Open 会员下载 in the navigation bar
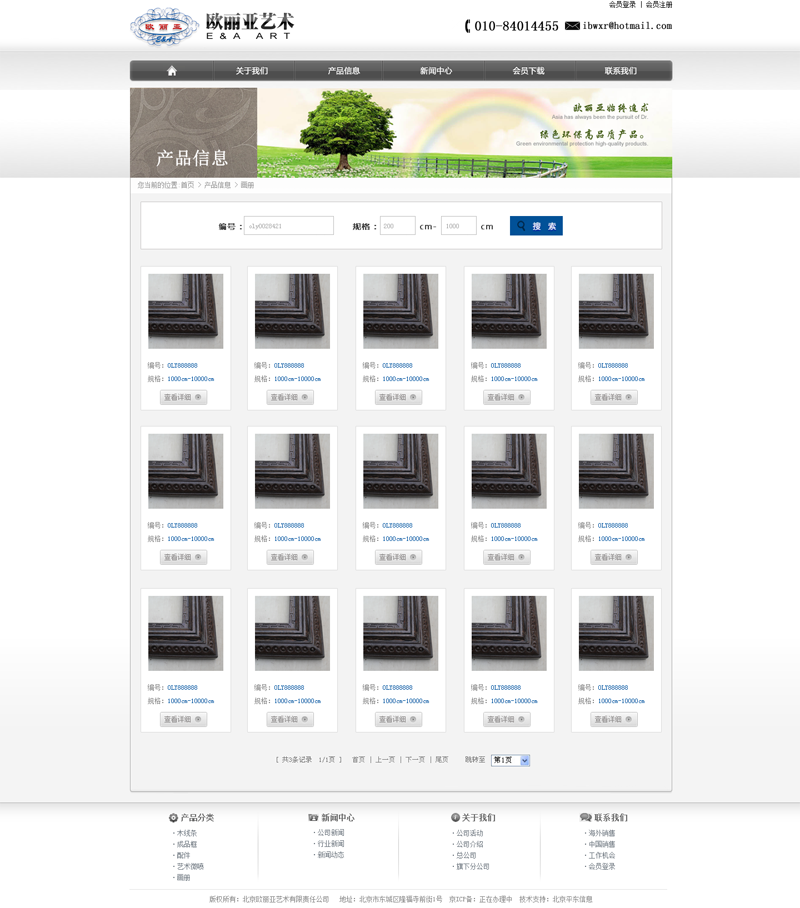 pyautogui.click(x=528, y=71)
